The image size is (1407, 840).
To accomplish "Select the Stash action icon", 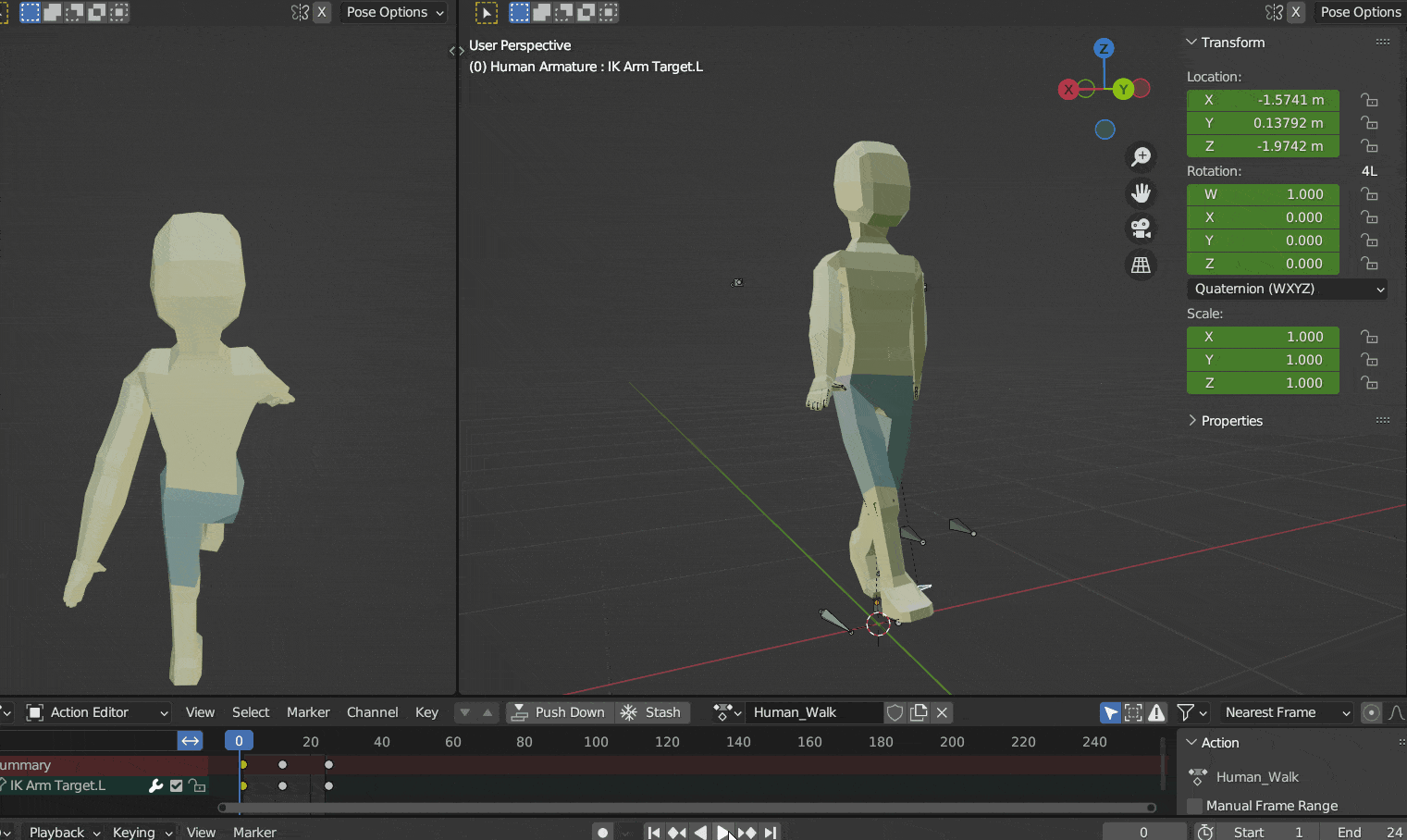I will coord(626,712).
